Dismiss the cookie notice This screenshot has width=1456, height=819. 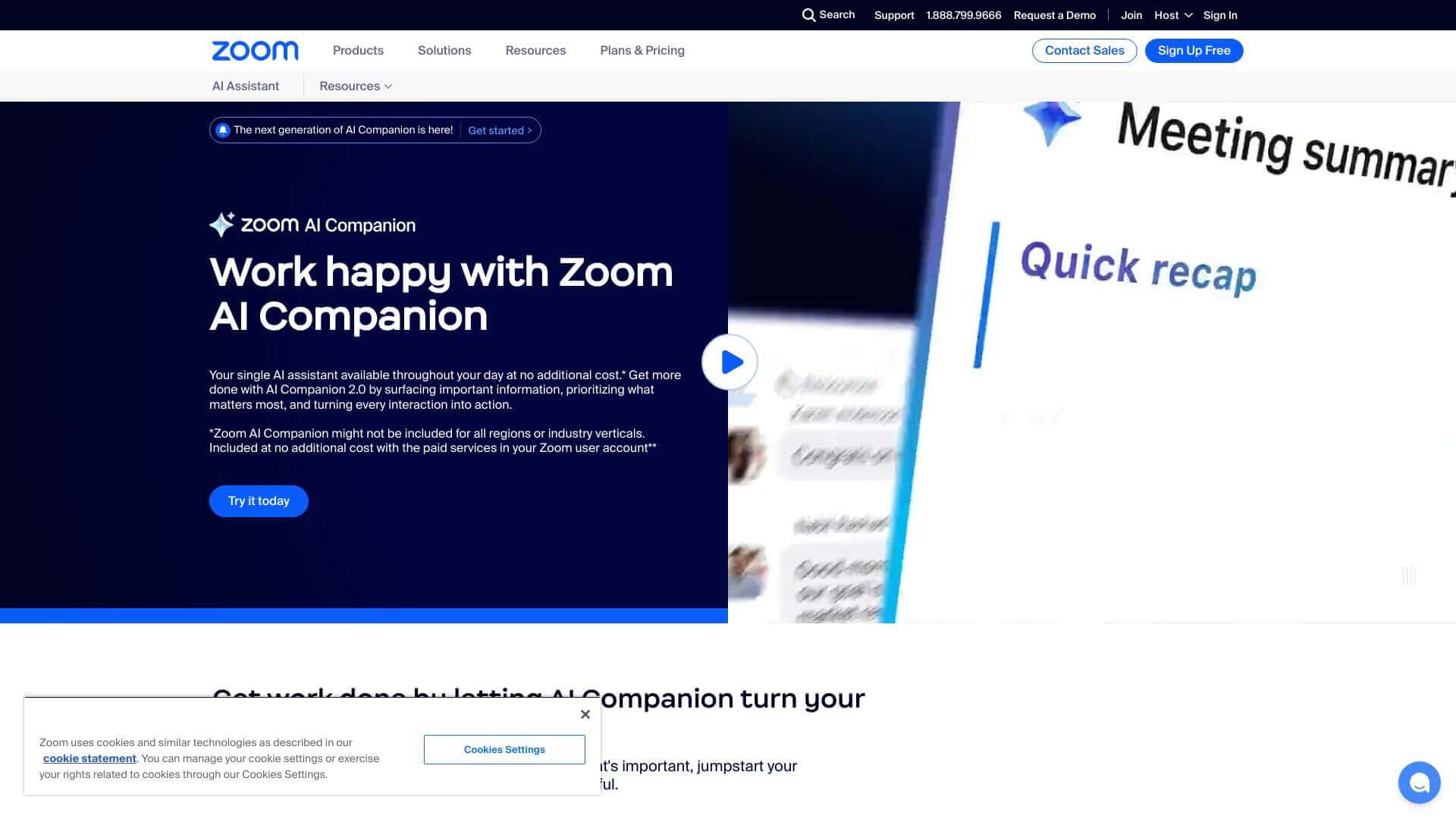[x=585, y=714]
